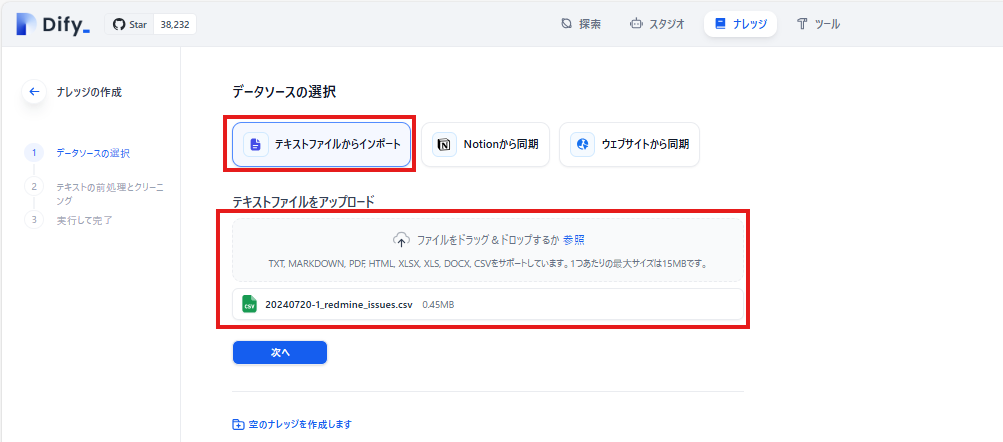Click the text file document icon
This screenshot has width=1003, height=442.
255,145
